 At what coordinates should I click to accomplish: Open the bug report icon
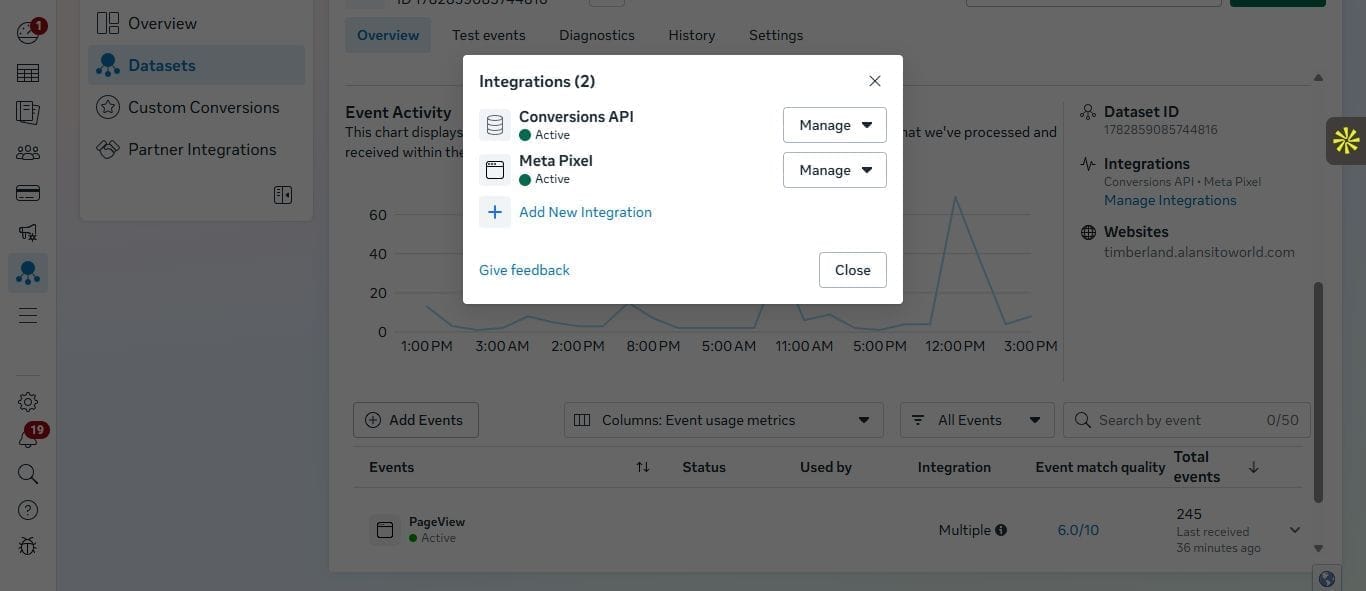tap(28, 546)
